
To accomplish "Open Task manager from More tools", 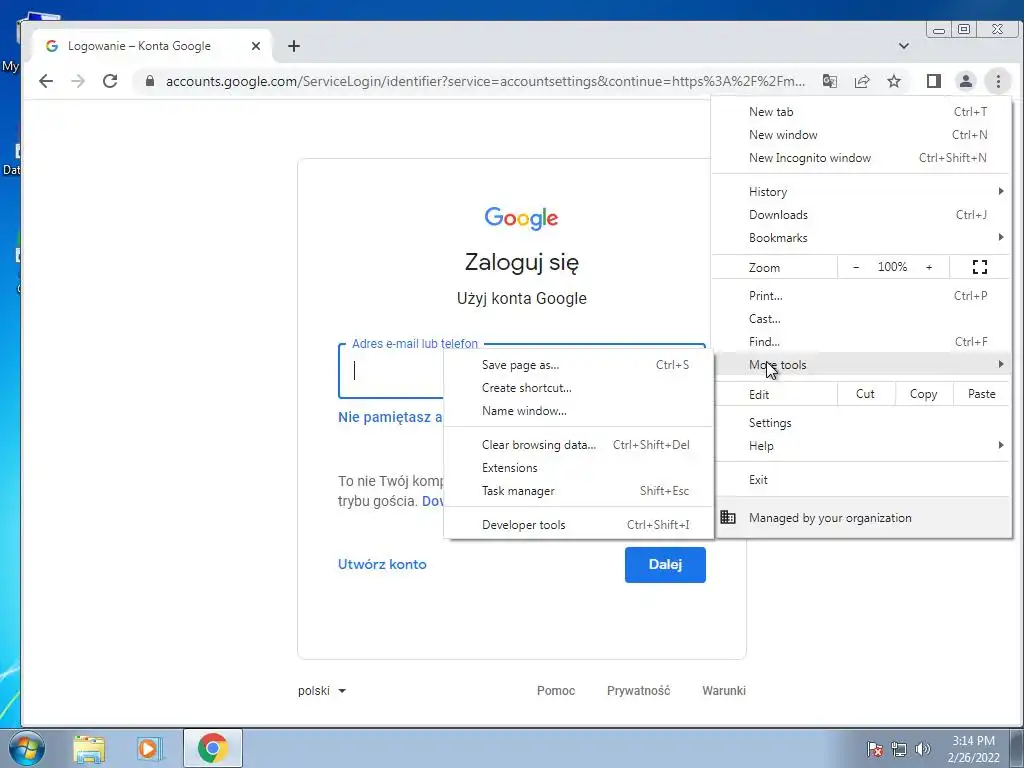I will (x=579, y=490).
